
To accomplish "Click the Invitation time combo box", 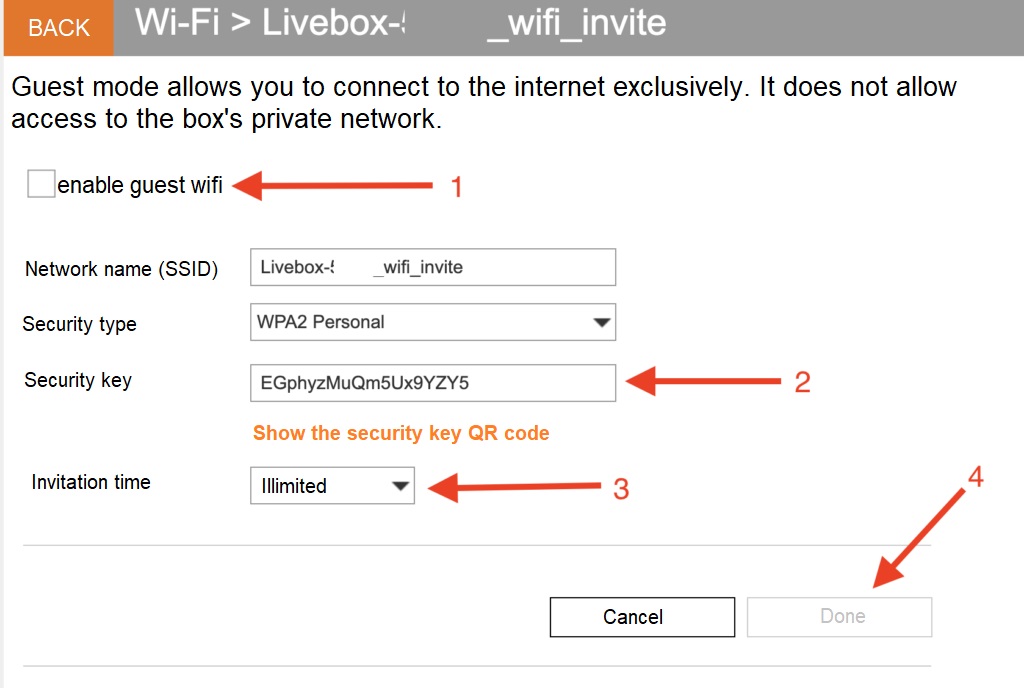I will point(330,486).
